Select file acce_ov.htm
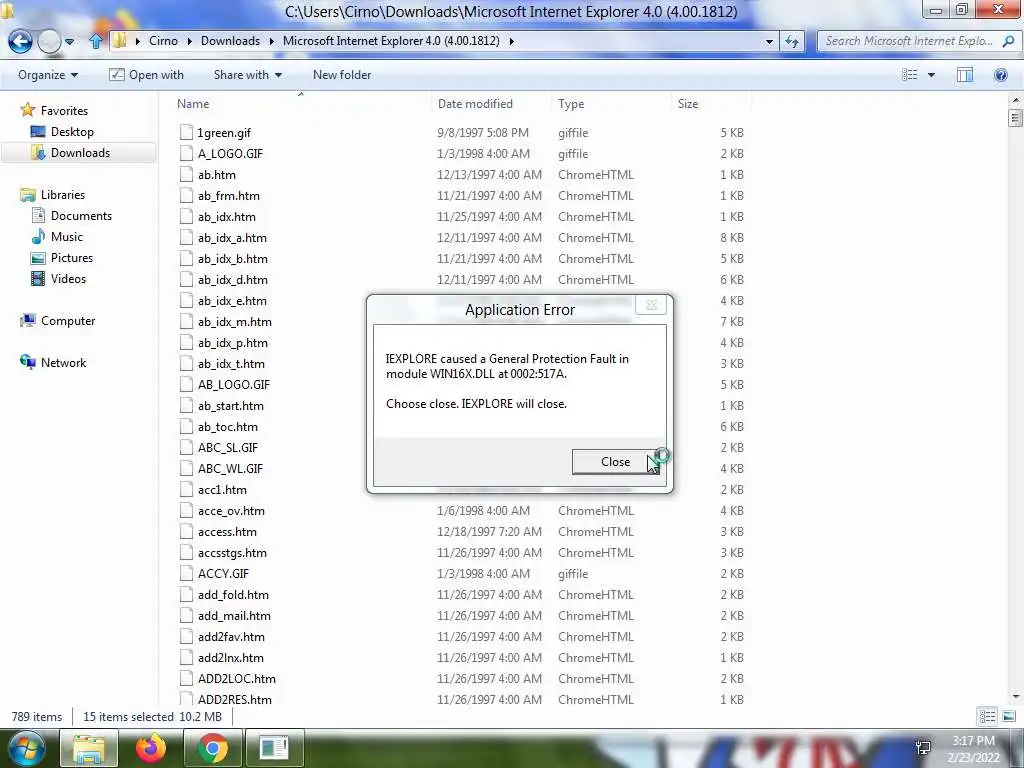This screenshot has width=1024, height=768. (x=231, y=511)
